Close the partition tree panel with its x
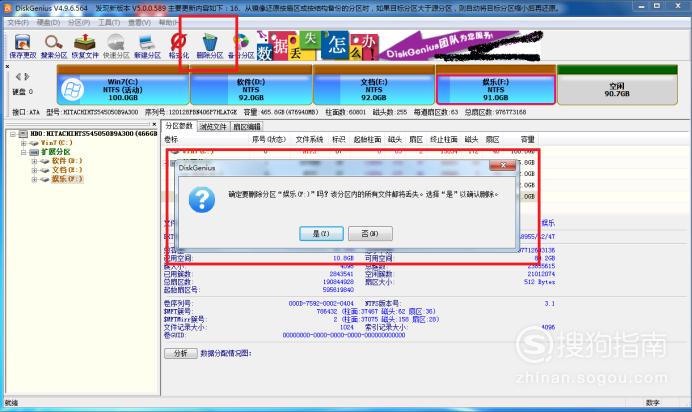The image size is (692, 412). pos(154,124)
